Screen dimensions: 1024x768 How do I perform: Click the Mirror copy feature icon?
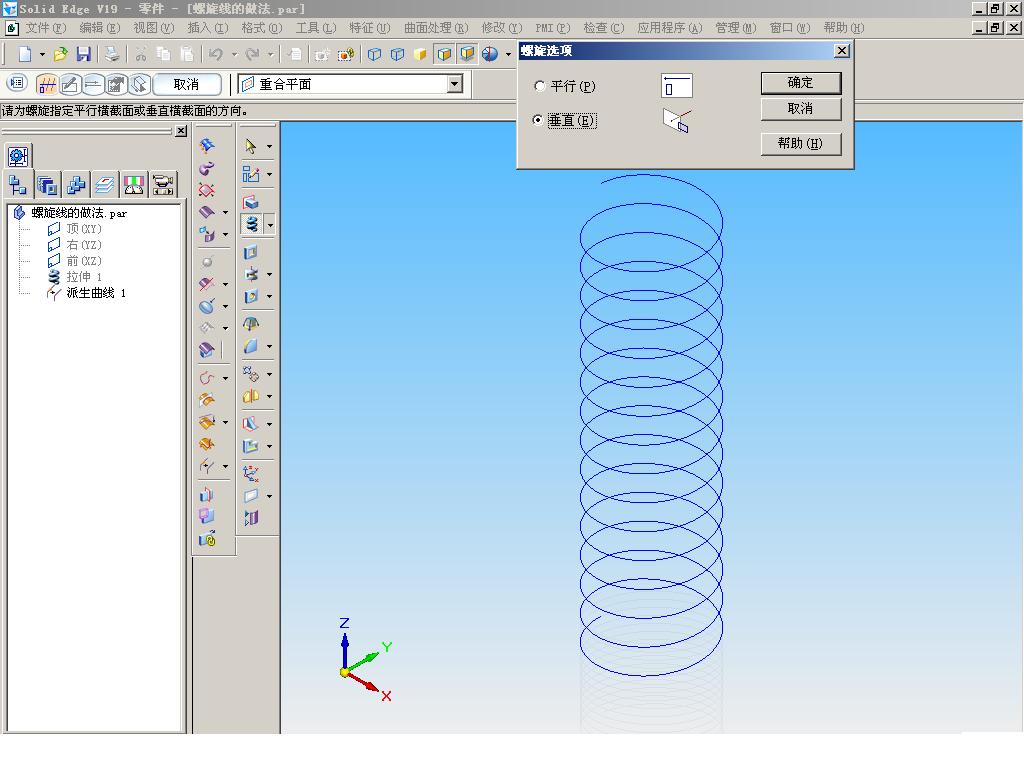[251, 396]
